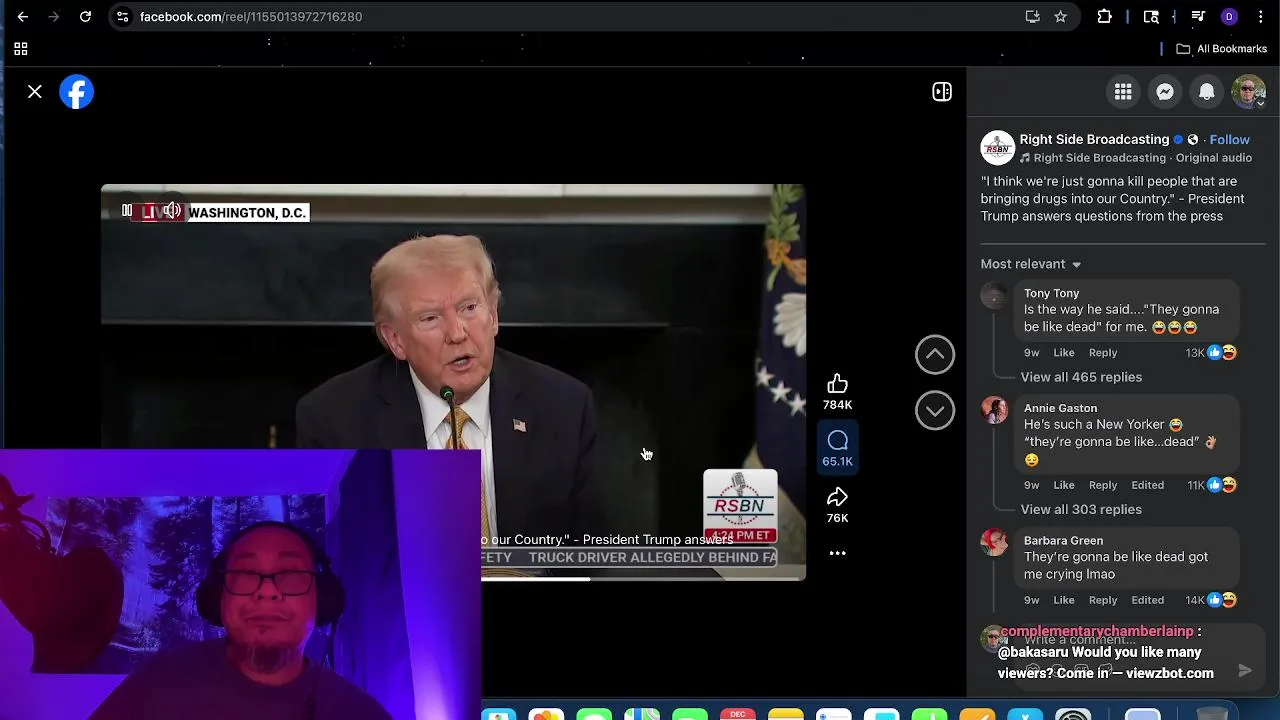Open Barbara Green's profile name
Image resolution: width=1280 pixels, height=720 pixels.
click(1063, 540)
